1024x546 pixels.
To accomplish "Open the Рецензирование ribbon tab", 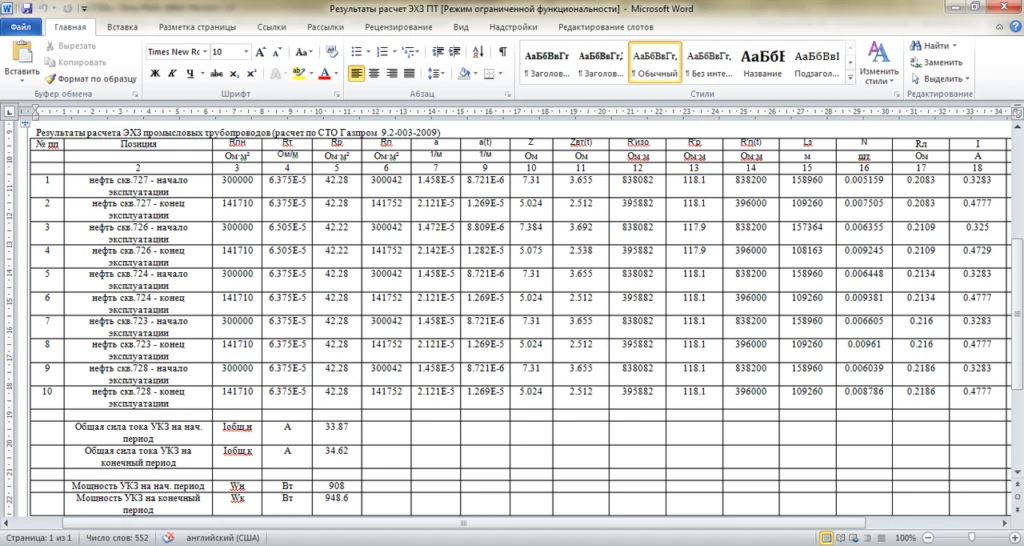I will (x=398, y=27).
